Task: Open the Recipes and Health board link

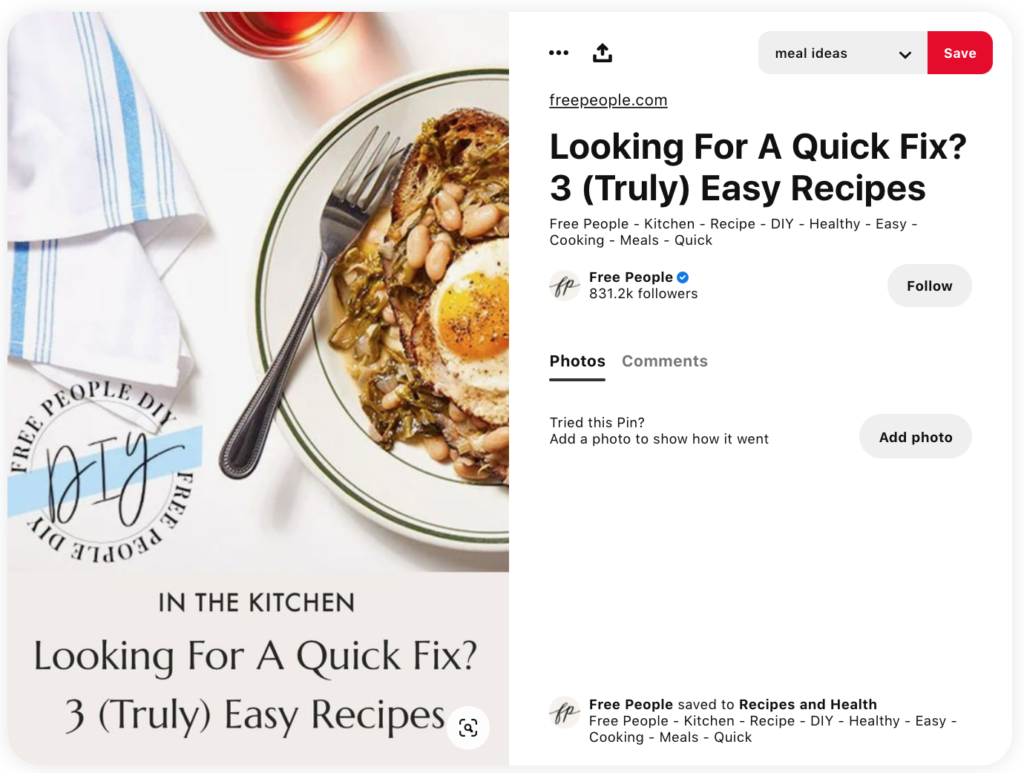Action: pyautogui.click(x=808, y=704)
